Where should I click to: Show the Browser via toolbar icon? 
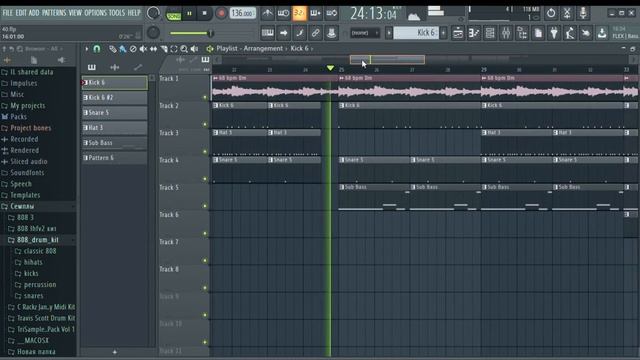click(x=522, y=33)
